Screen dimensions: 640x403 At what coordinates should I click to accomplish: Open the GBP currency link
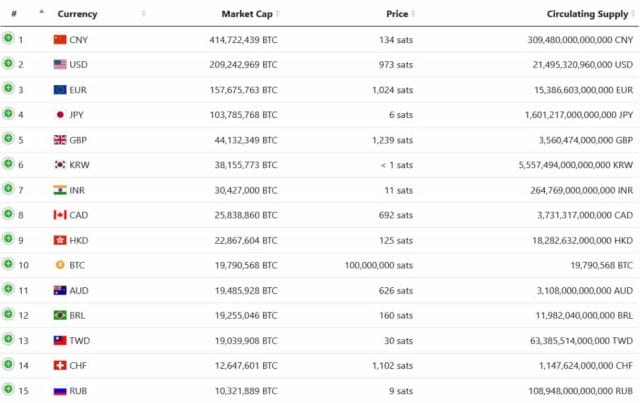point(78,140)
